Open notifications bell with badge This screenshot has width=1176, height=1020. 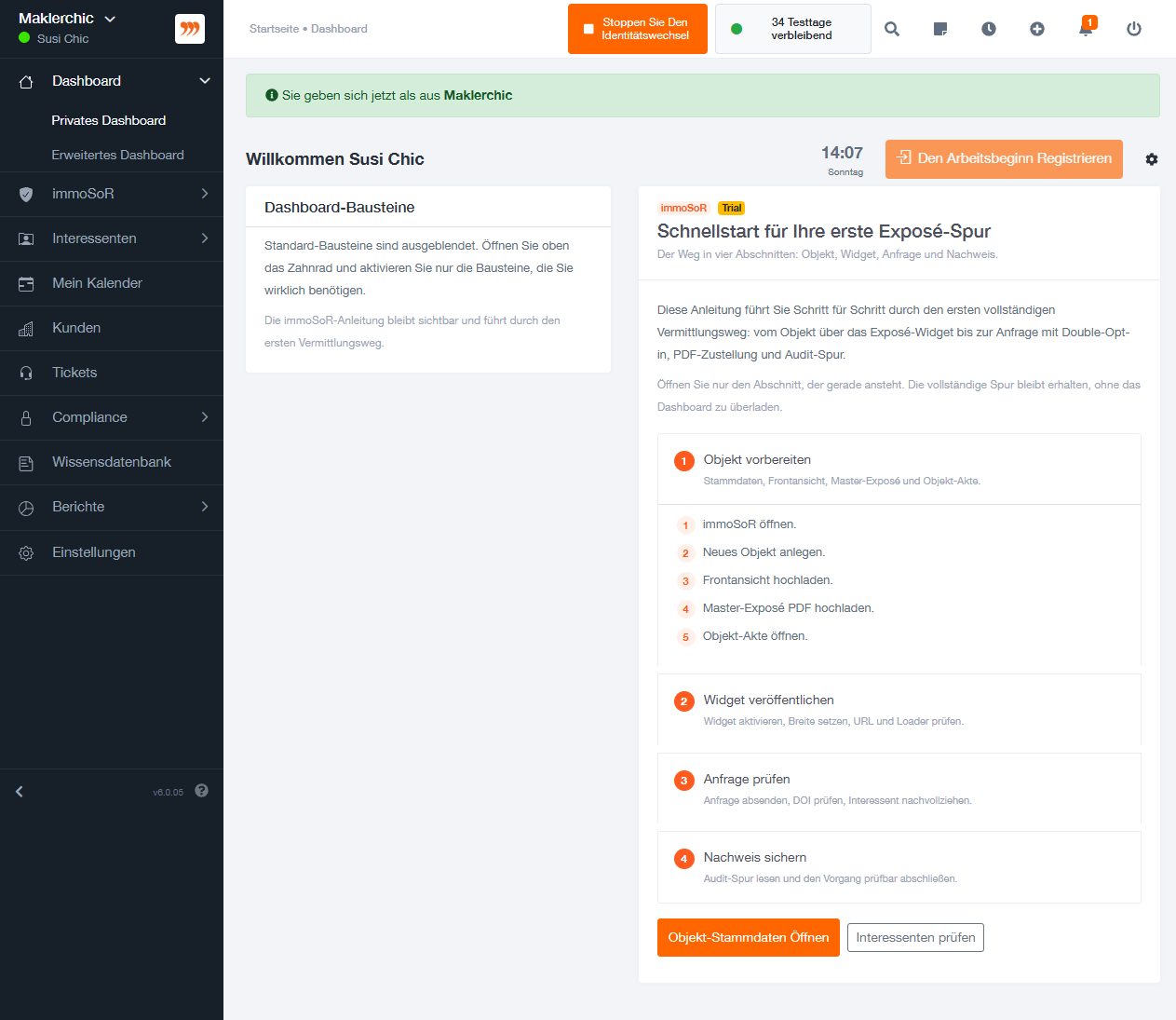tap(1086, 27)
